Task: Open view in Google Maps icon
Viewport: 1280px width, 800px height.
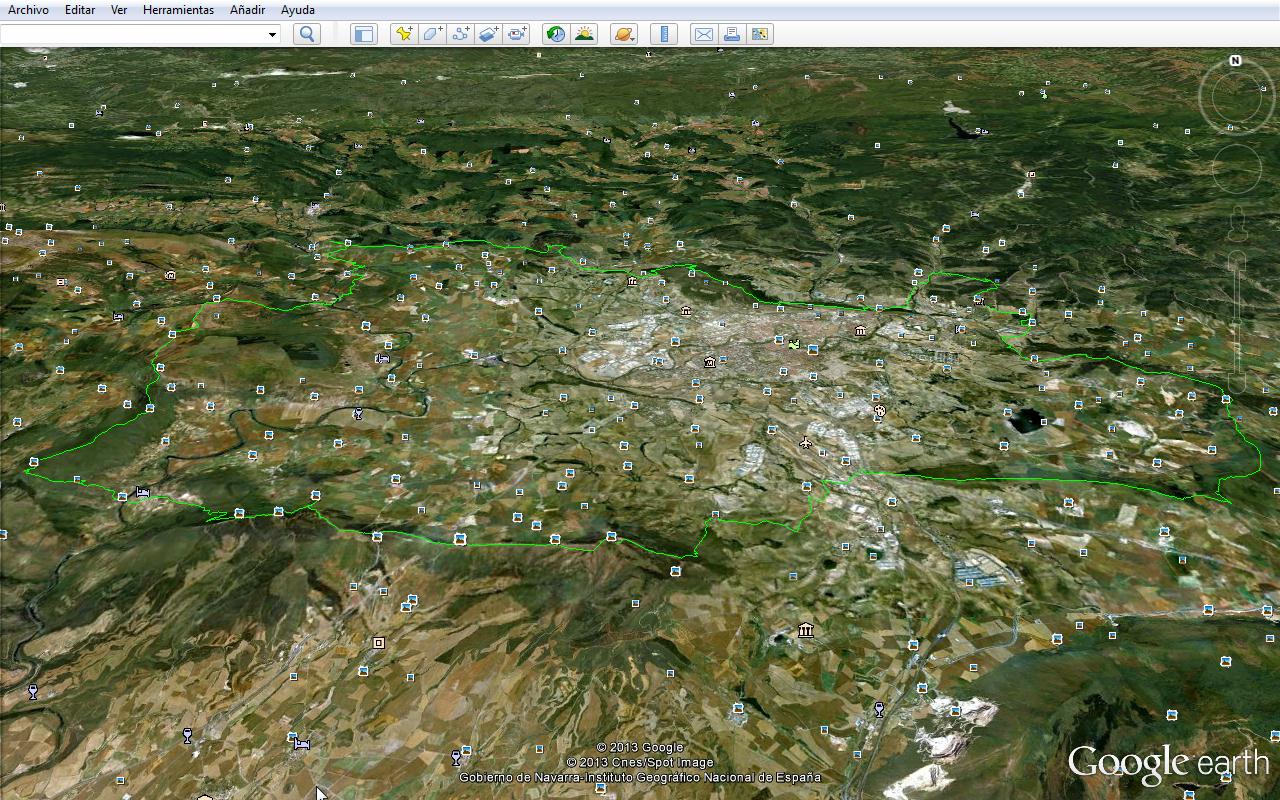Action: (x=760, y=34)
